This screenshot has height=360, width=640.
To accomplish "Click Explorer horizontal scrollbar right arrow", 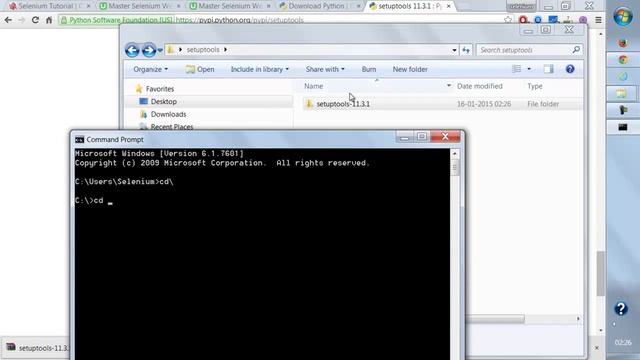I will (578, 319).
